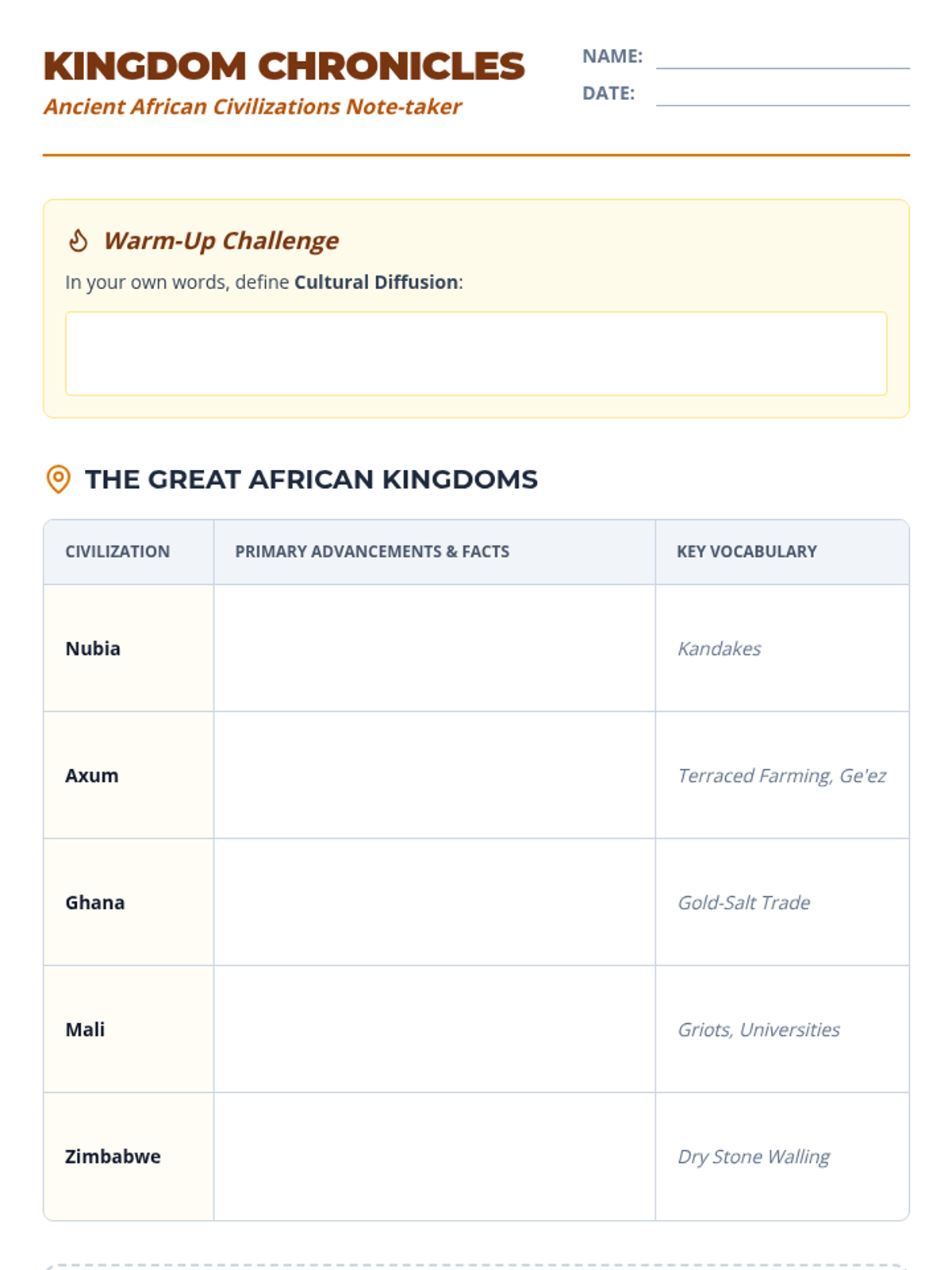This screenshot has height=1270, width=952.
Task: Click the Name input line
Action: coord(782,57)
